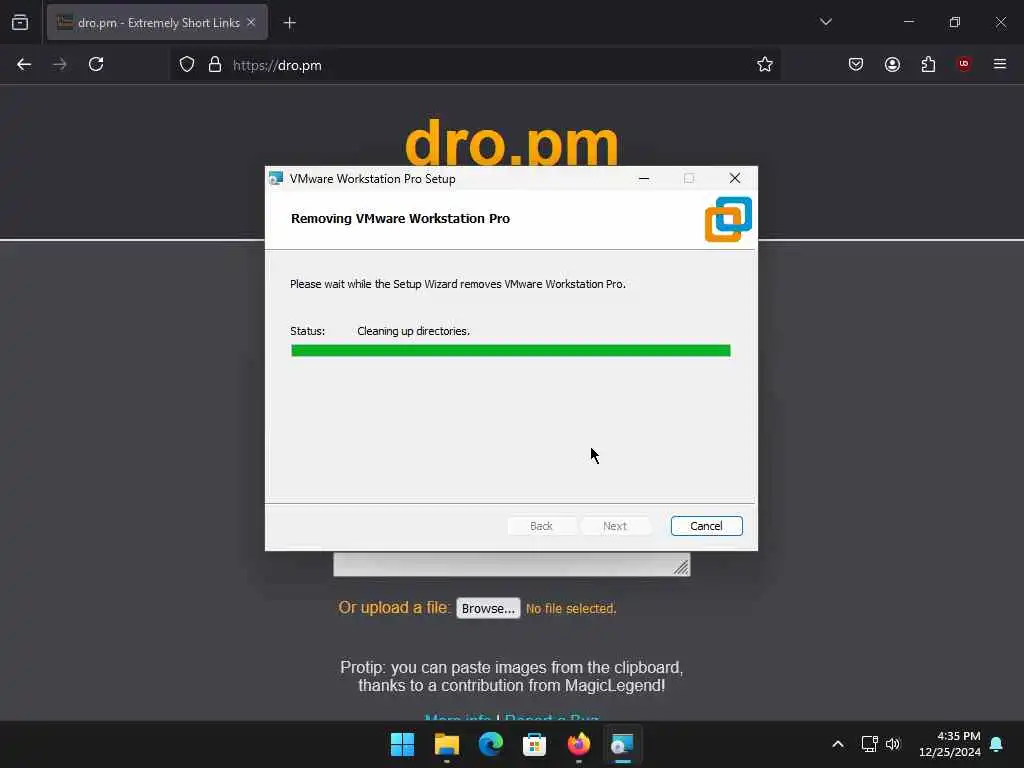This screenshot has height=768, width=1024.
Task: Open a new Firefox tab
Action: click(x=289, y=23)
